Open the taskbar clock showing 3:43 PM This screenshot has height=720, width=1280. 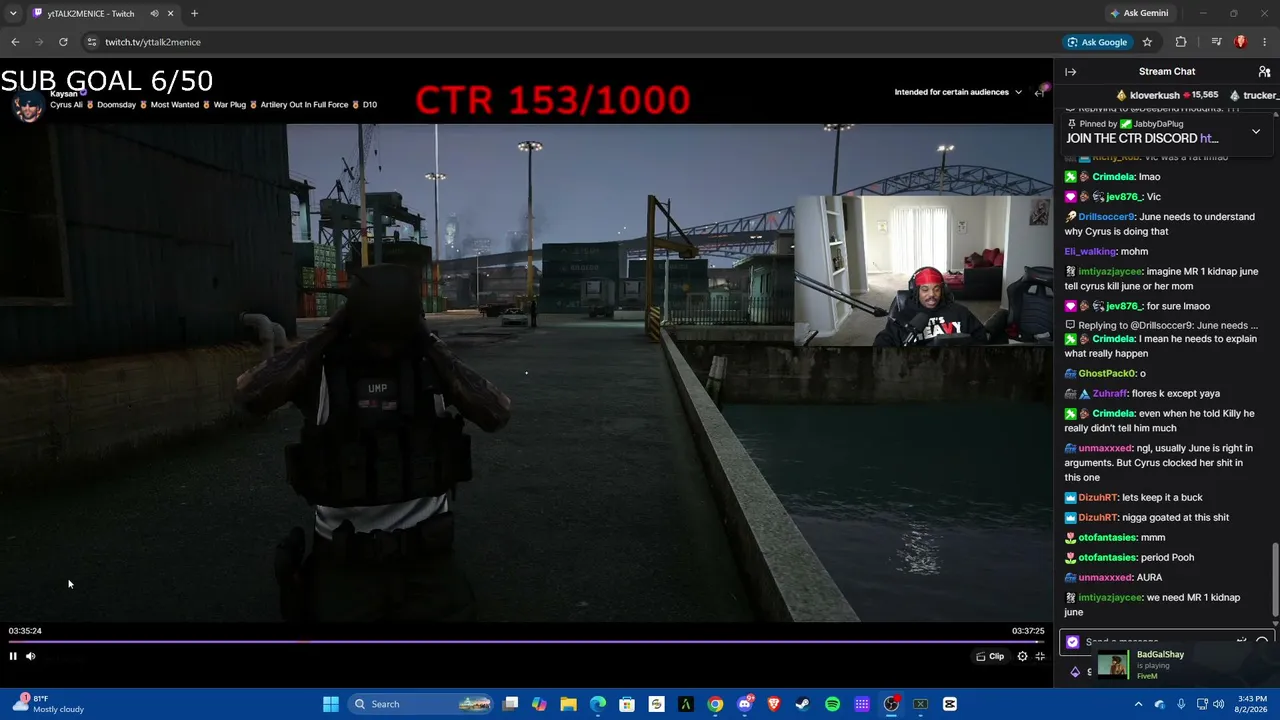point(1252,704)
